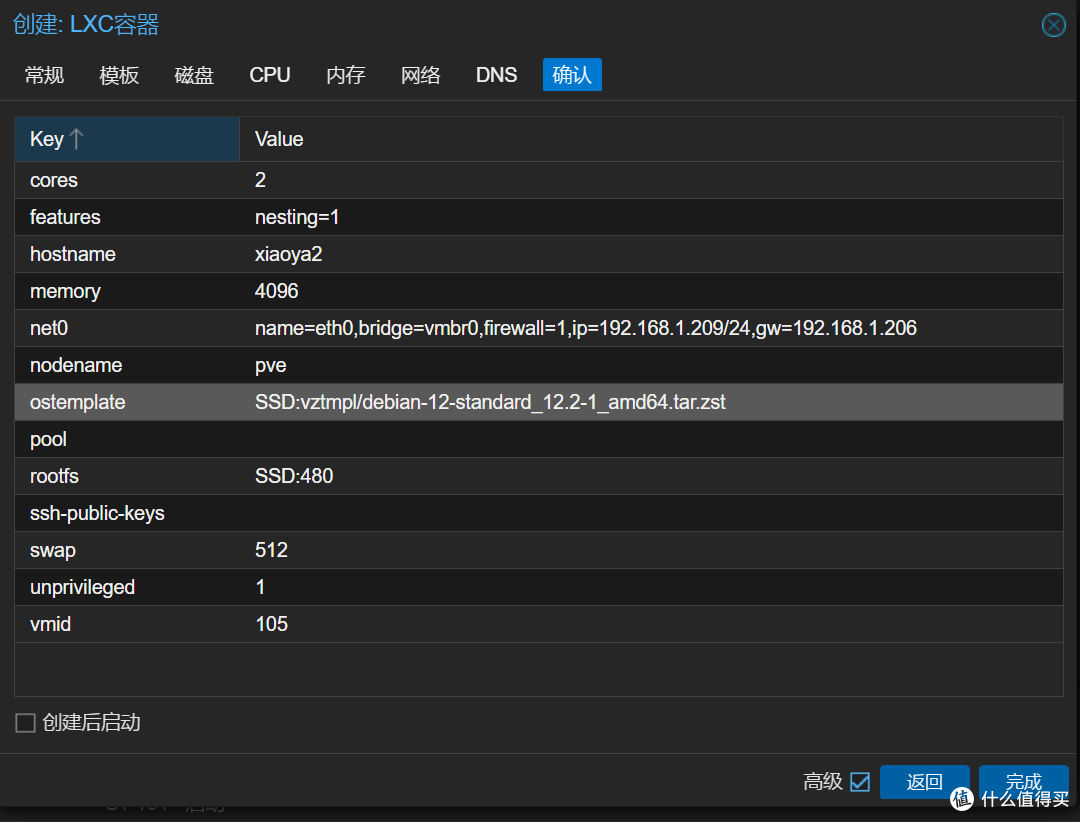
Task: Close the LXC container creation dialog
Action: coord(1053,25)
